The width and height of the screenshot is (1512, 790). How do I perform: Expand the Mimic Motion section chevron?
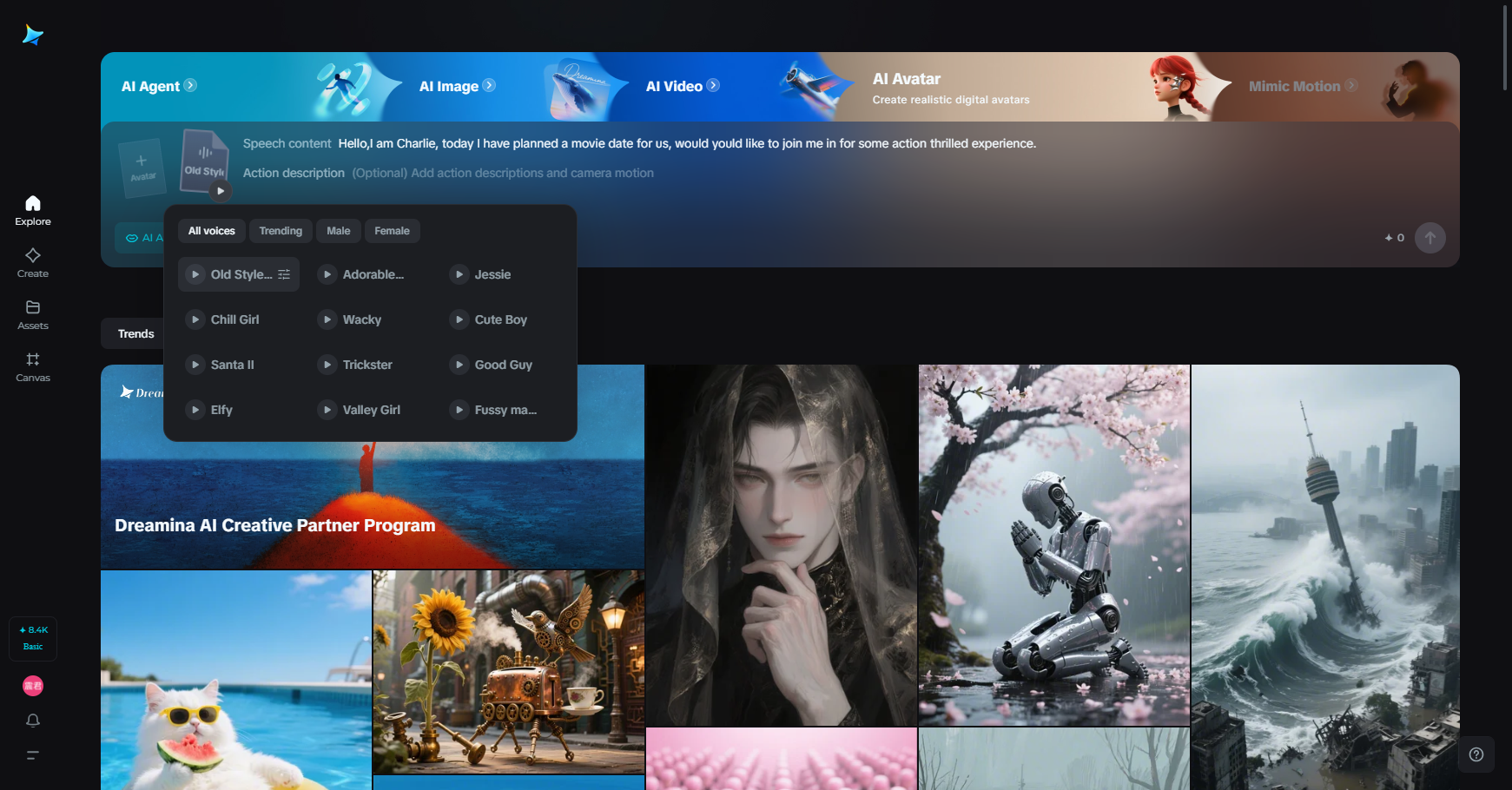1351,86
